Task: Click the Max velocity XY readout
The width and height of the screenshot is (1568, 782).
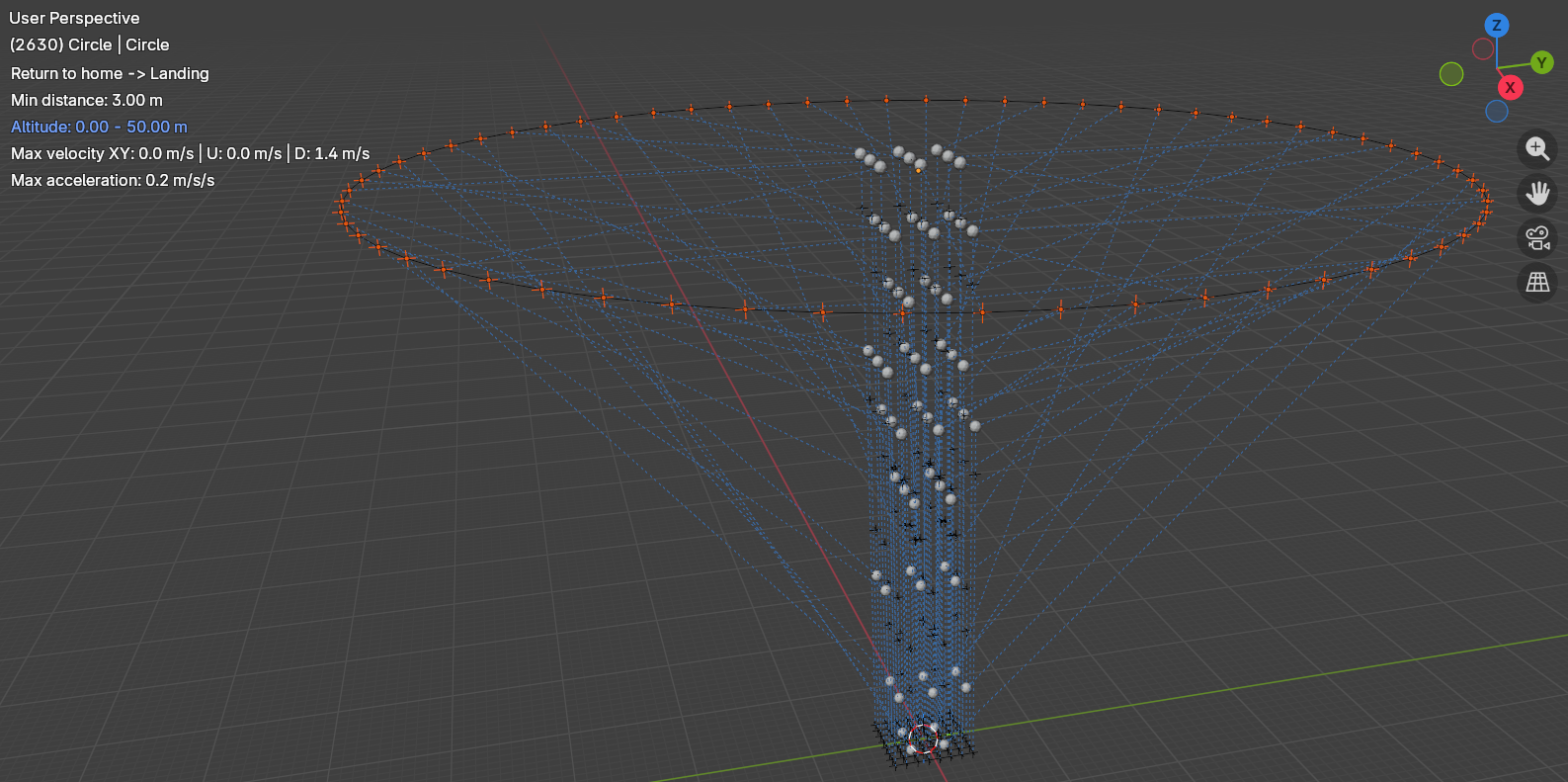Action: 102,153
